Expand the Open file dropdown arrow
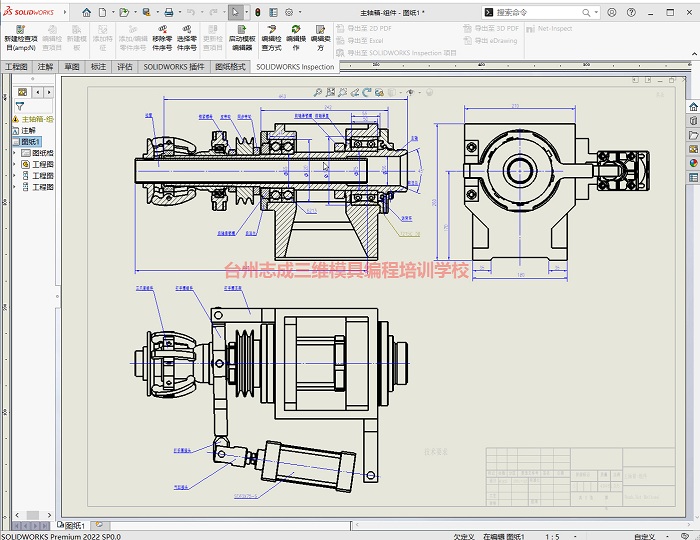 (135, 12)
